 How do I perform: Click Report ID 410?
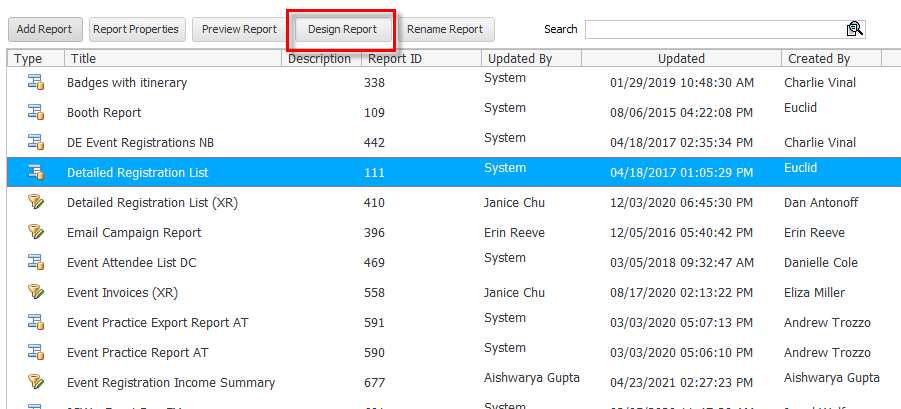[x=374, y=203]
